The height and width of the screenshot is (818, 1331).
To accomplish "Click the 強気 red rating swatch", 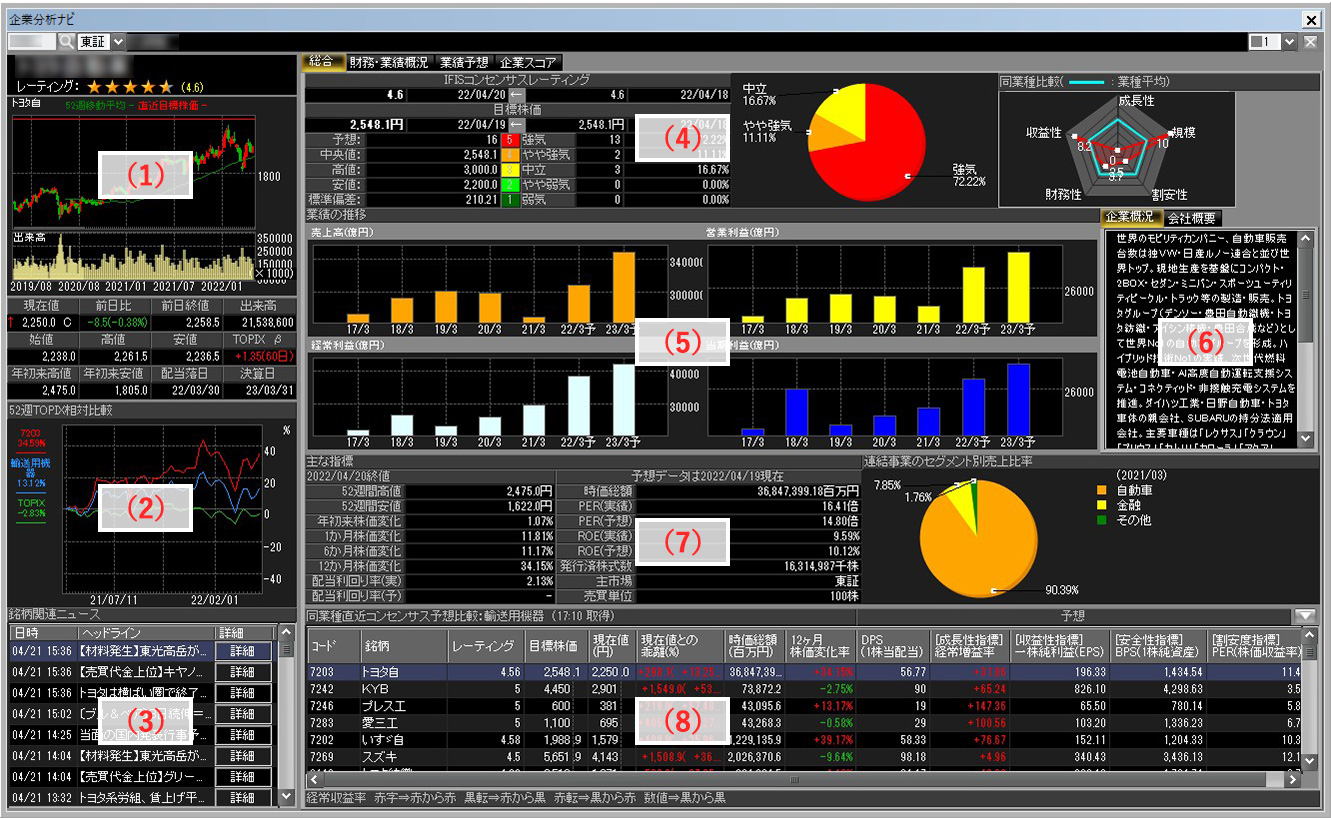I will (x=509, y=140).
